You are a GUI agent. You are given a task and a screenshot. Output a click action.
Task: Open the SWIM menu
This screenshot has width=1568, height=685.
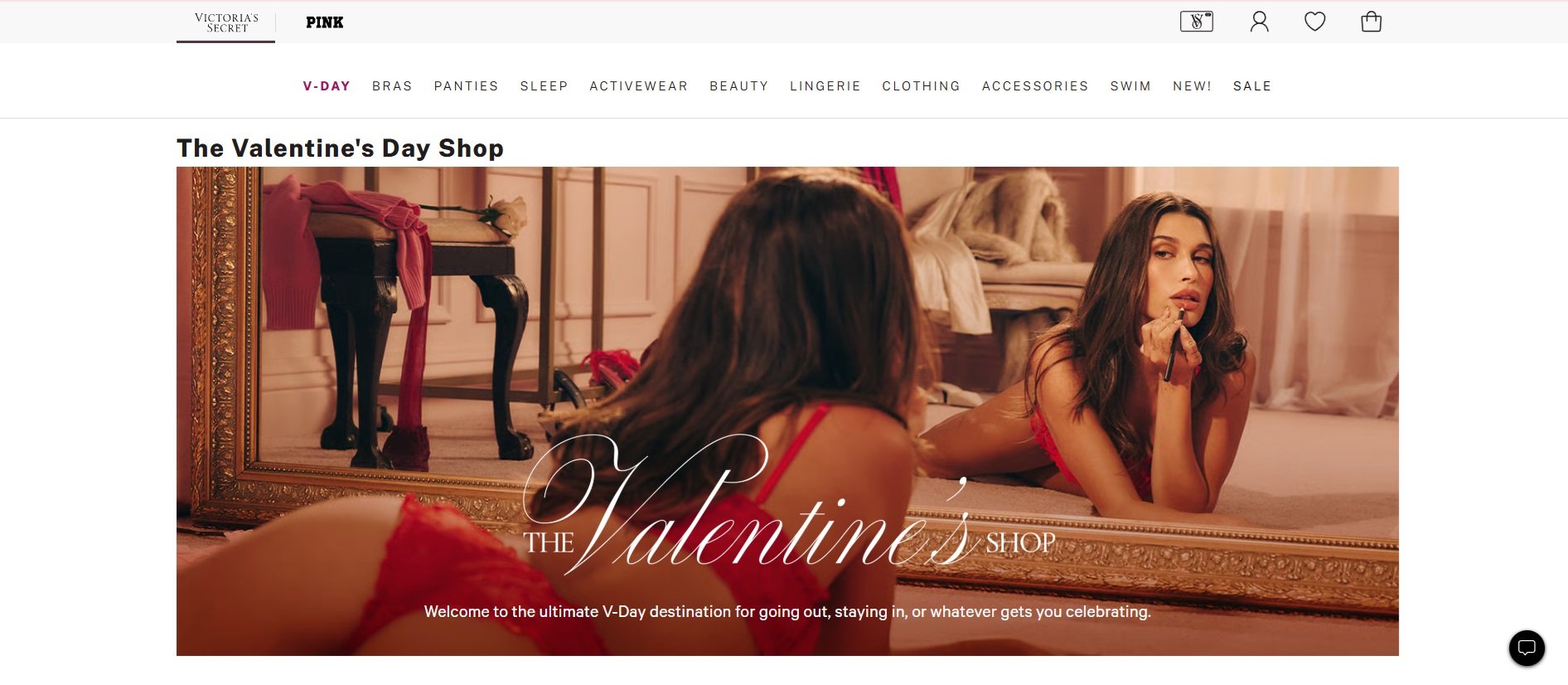pos(1130,86)
